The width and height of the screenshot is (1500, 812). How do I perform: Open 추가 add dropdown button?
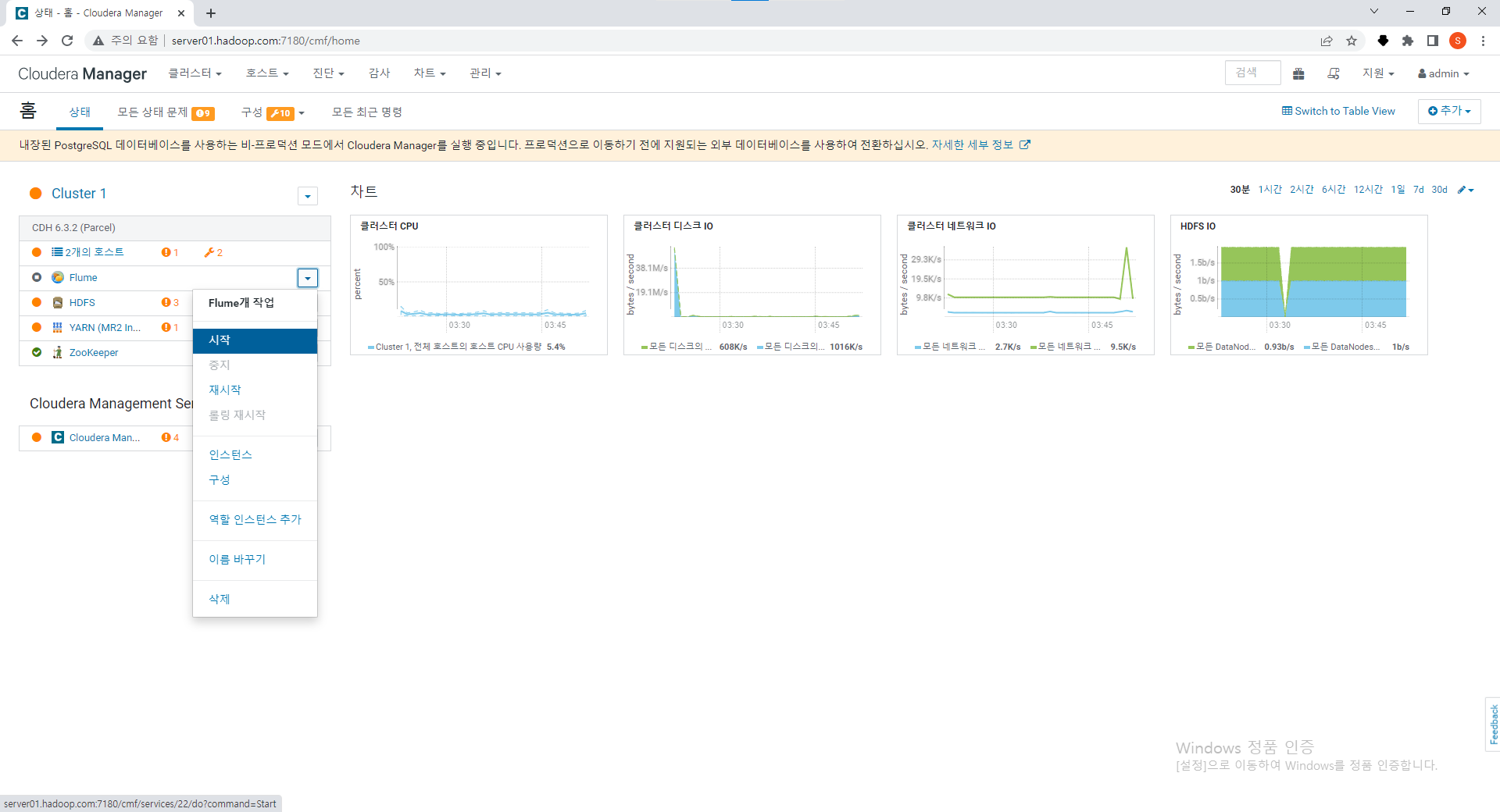coord(1449,111)
